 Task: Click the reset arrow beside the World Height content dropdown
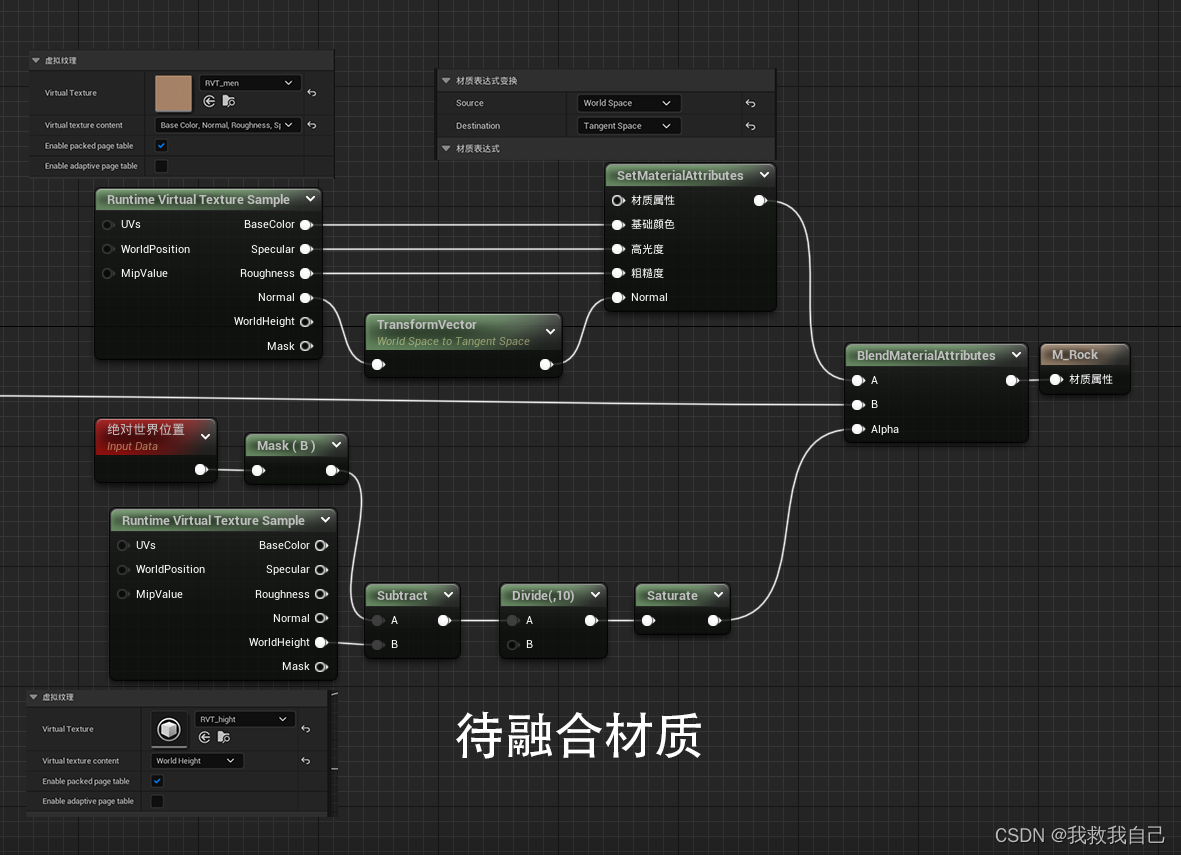pyautogui.click(x=306, y=761)
